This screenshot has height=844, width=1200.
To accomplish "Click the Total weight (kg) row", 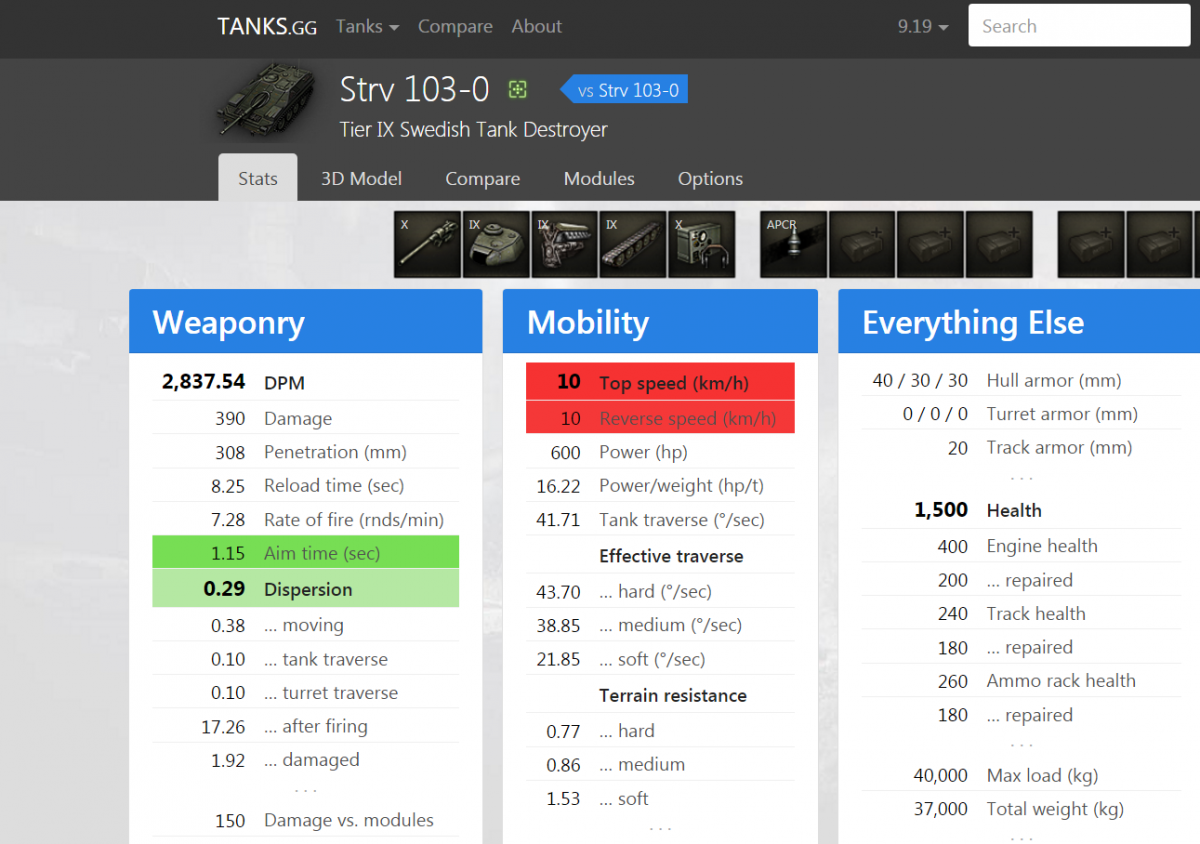I will tap(1021, 809).
